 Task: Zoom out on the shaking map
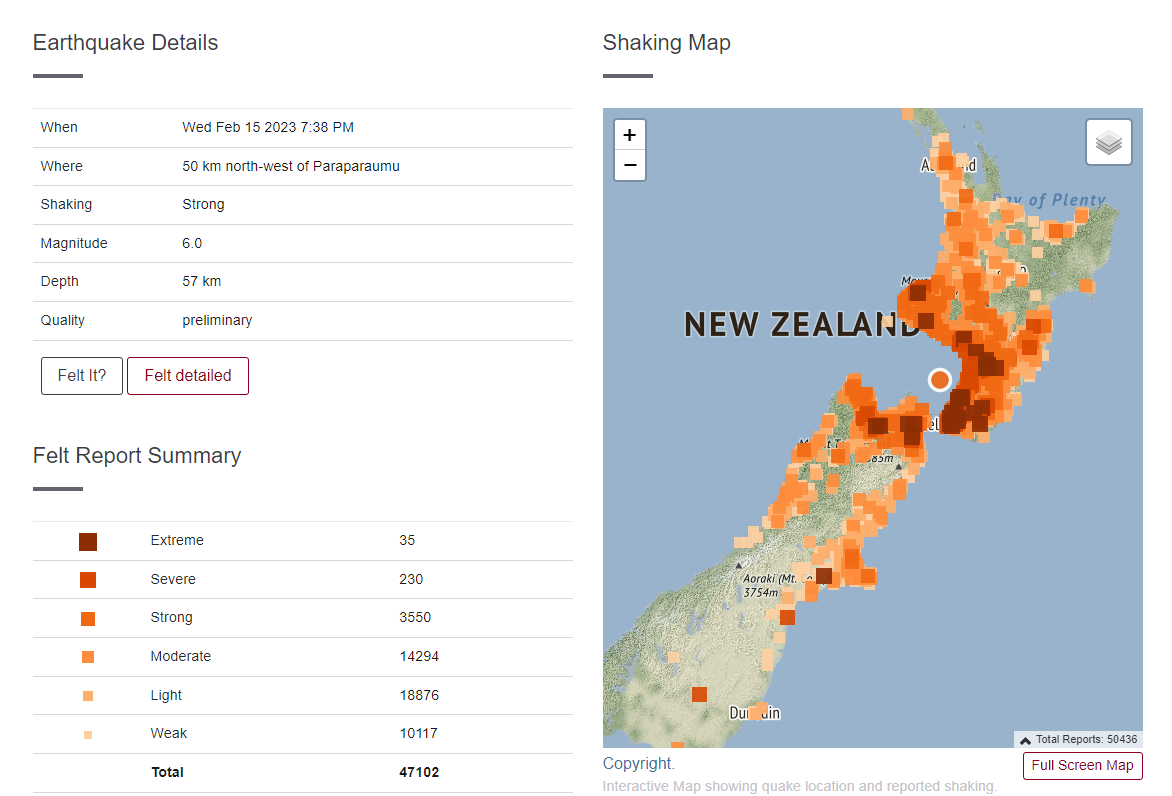629,165
